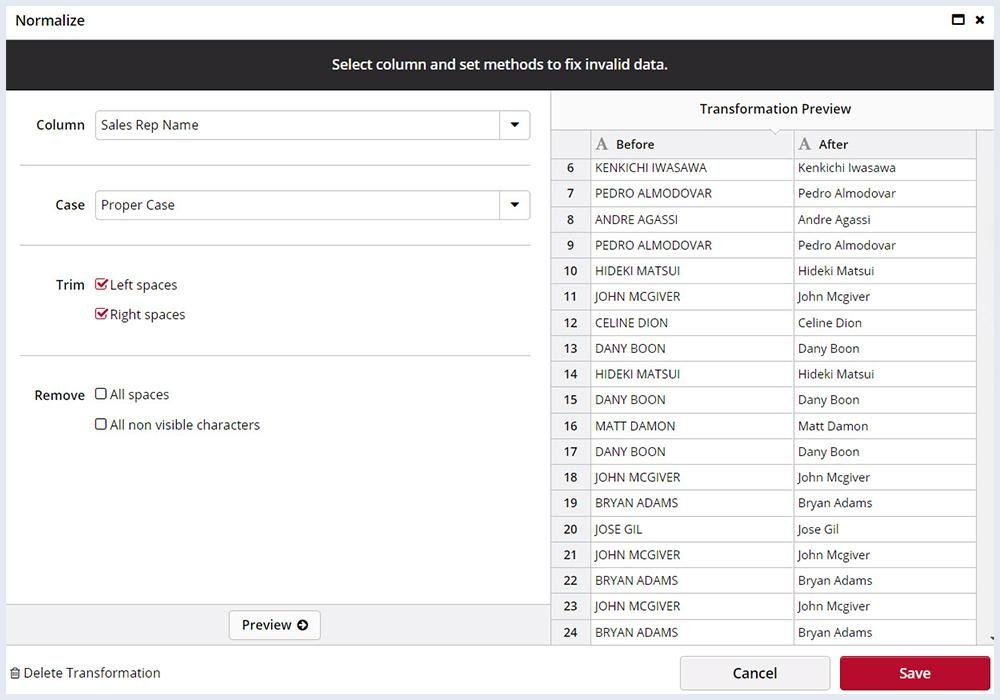
Task: Enable the All spaces removal checkbox
Action: click(x=101, y=395)
